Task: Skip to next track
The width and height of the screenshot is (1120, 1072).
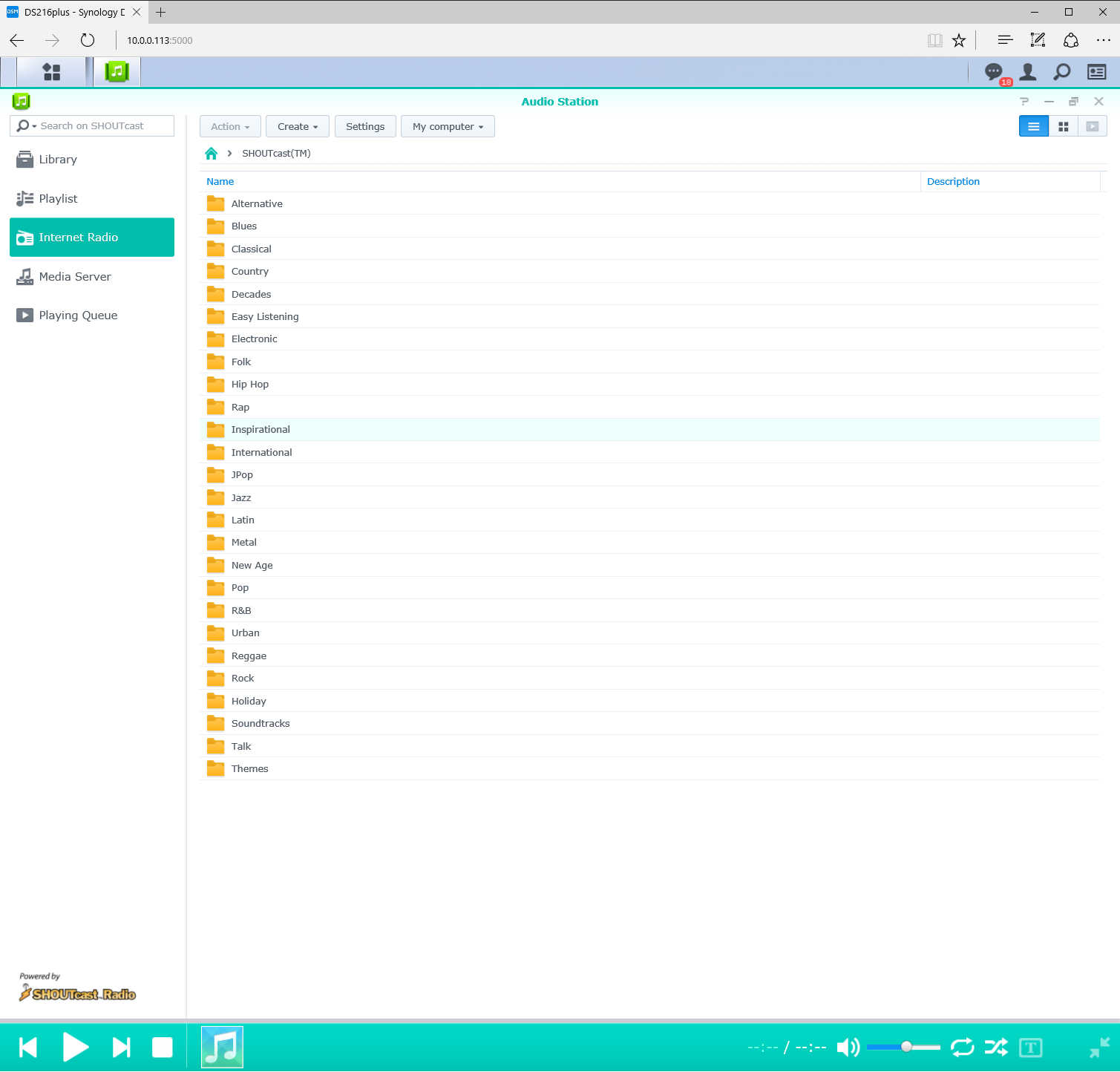Action: [x=121, y=1048]
